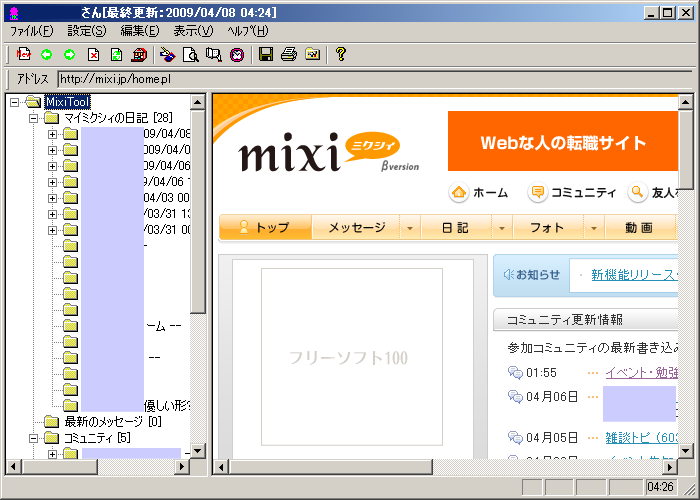
Task: Click the red X stop page icon
Action: coord(93,54)
